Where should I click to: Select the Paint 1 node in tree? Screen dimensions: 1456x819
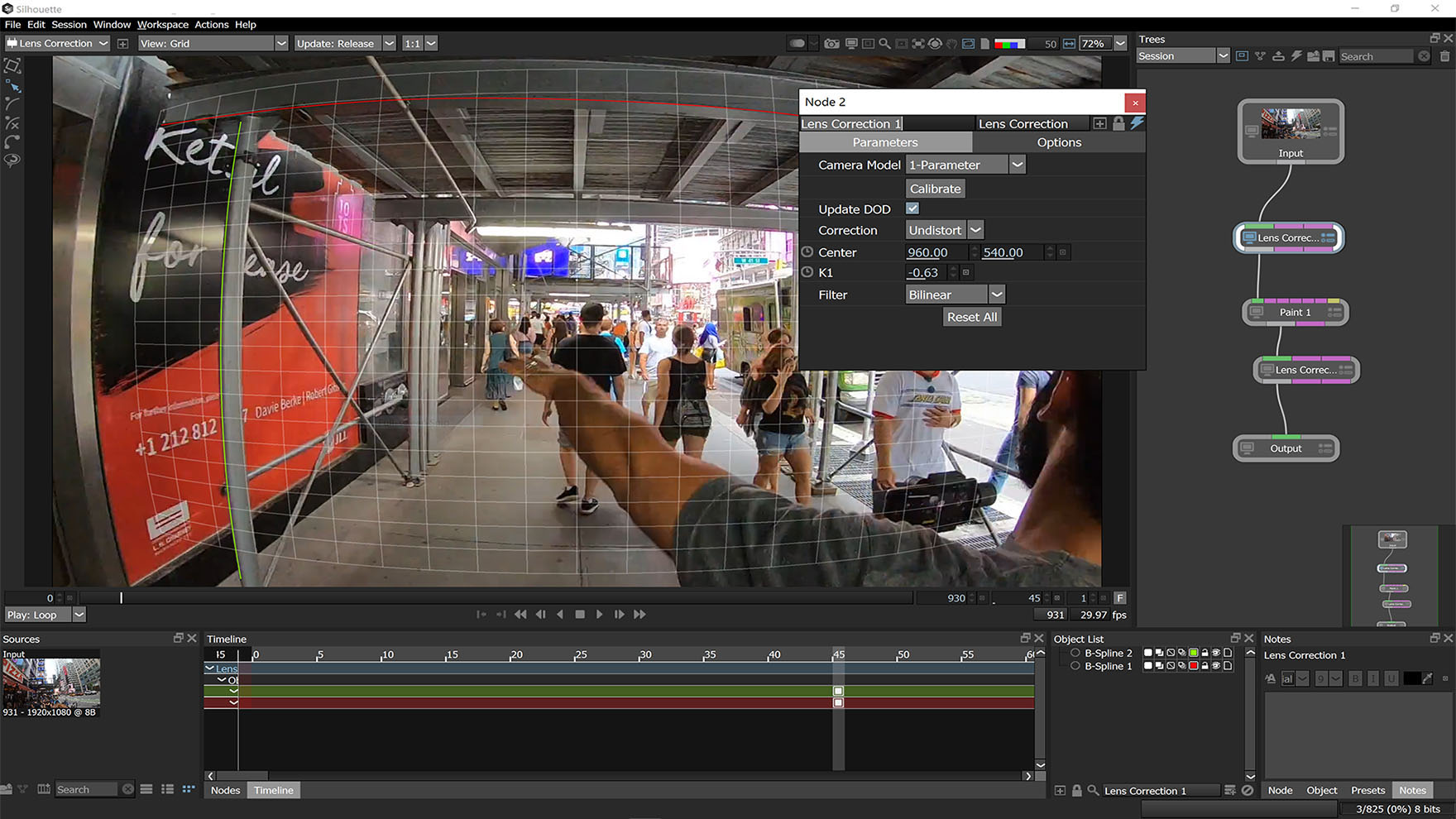click(1295, 312)
